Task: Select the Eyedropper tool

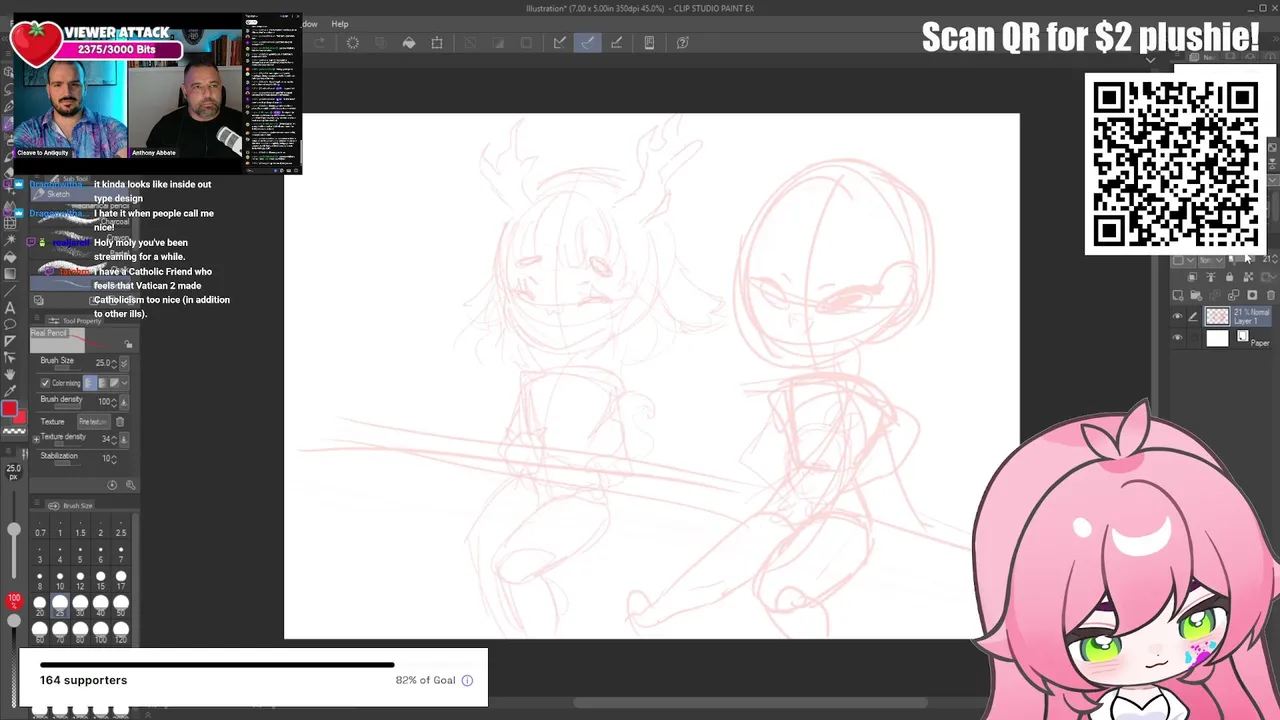Action: [x=10, y=390]
